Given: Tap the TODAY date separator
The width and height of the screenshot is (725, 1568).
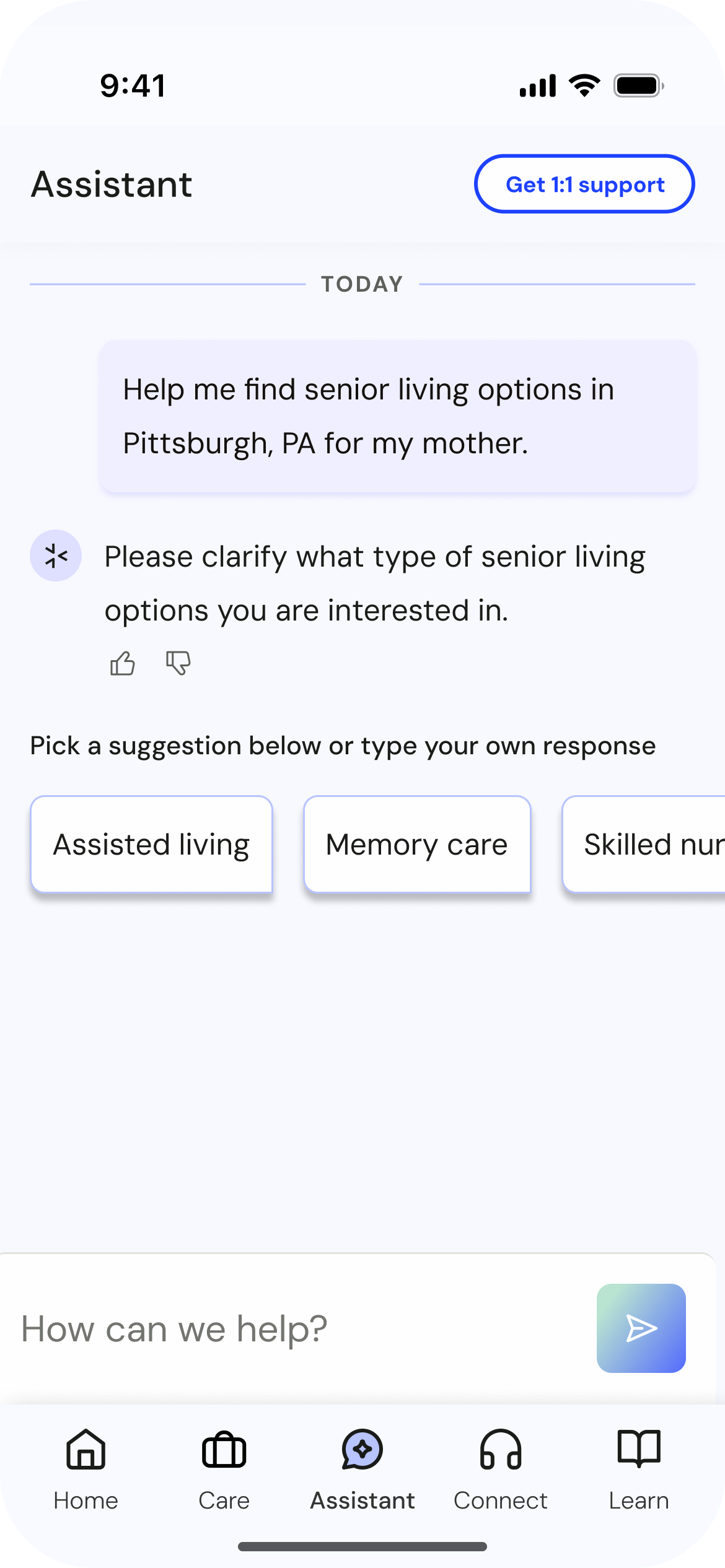Looking at the screenshot, I should pyautogui.click(x=362, y=284).
